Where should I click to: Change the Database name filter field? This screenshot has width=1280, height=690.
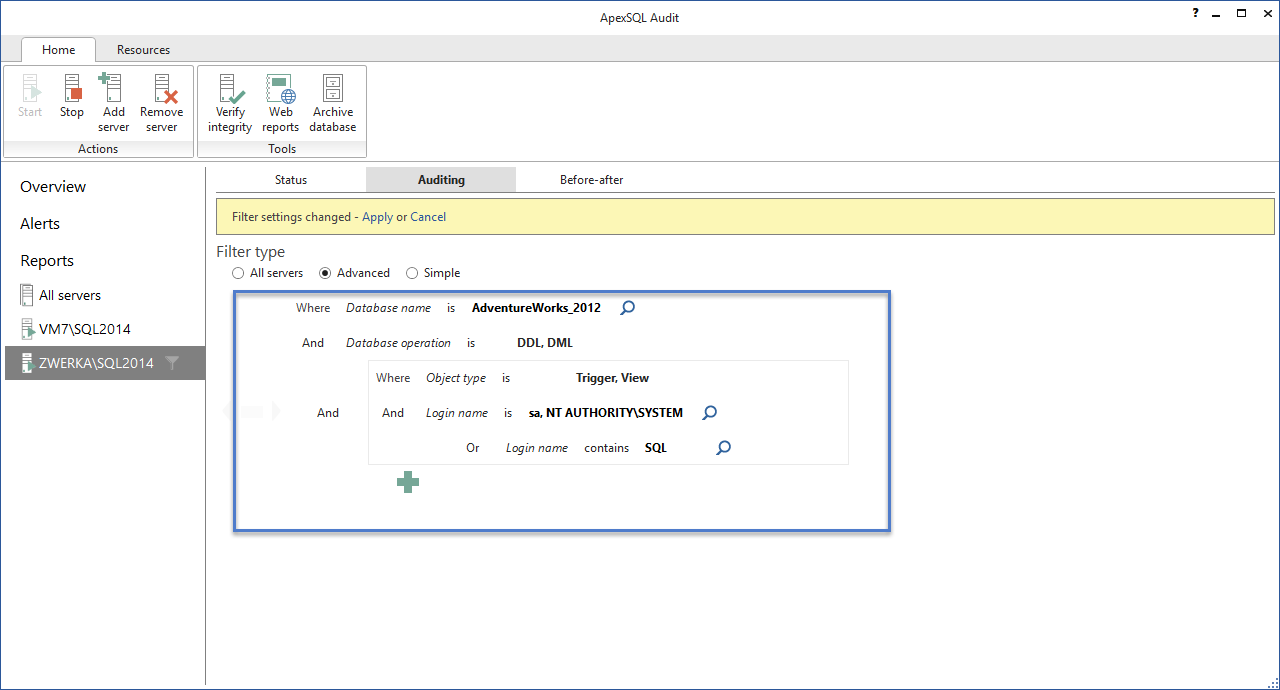point(389,308)
